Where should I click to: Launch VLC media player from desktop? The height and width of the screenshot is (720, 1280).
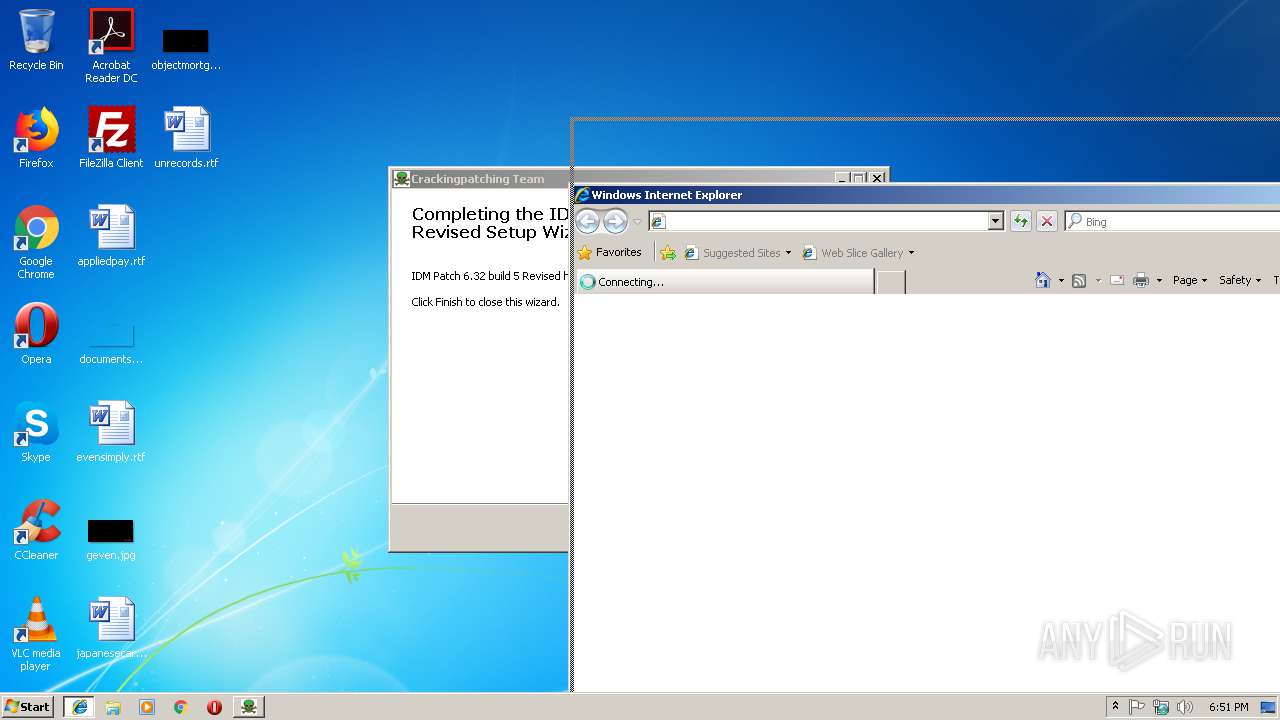click(36, 634)
